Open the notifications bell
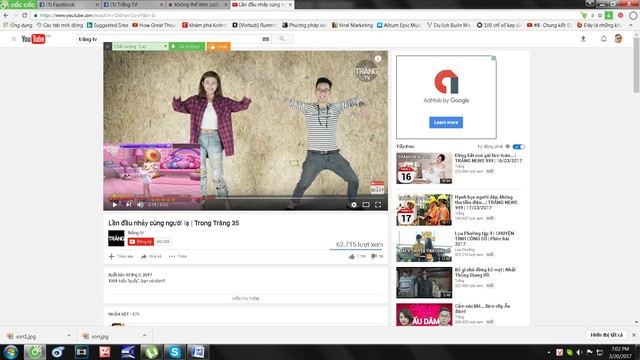The width and height of the screenshot is (640, 360). pyautogui.click(x=603, y=39)
